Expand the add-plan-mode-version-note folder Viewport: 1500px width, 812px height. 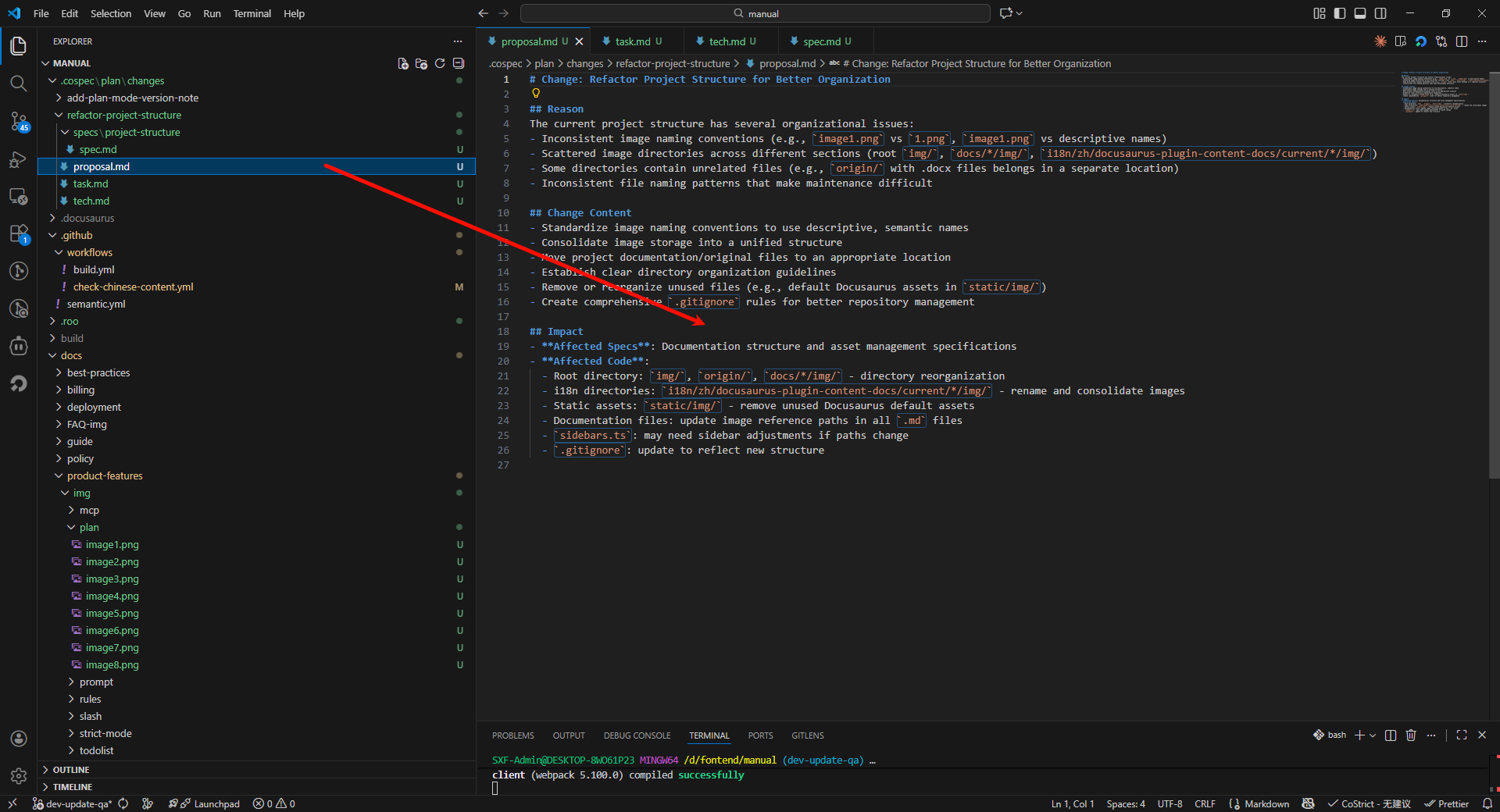coord(133,98)
